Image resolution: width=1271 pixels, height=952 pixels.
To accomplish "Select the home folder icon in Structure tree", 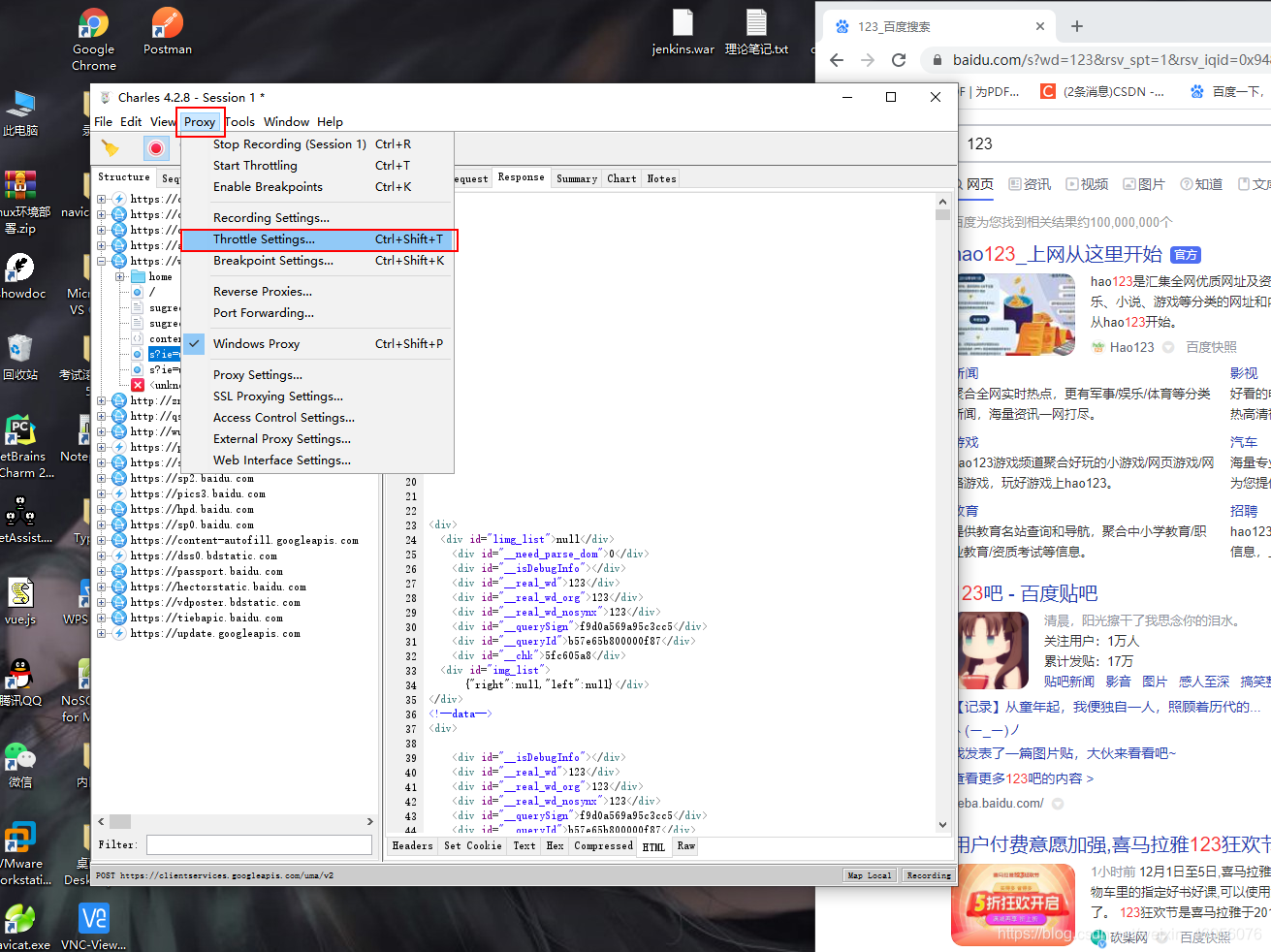I will (138, 277).
